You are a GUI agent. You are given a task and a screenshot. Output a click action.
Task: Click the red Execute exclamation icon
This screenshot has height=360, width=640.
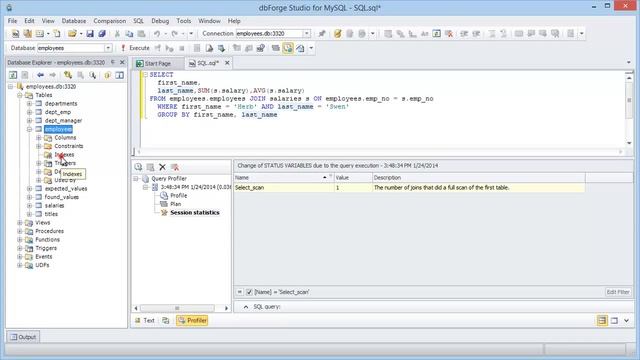(x=123, y=48)
